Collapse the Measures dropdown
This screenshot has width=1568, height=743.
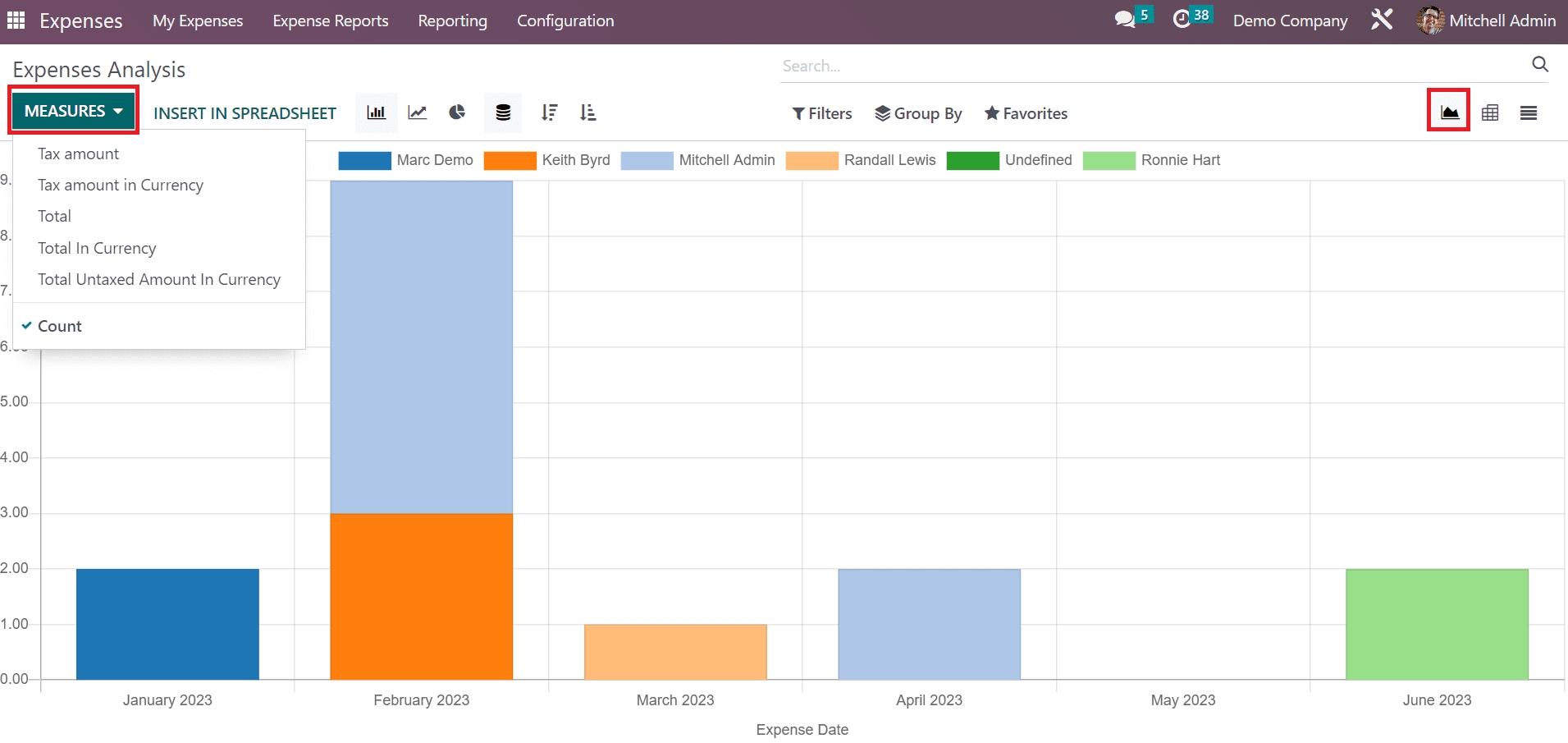click(x=73, y=111)
